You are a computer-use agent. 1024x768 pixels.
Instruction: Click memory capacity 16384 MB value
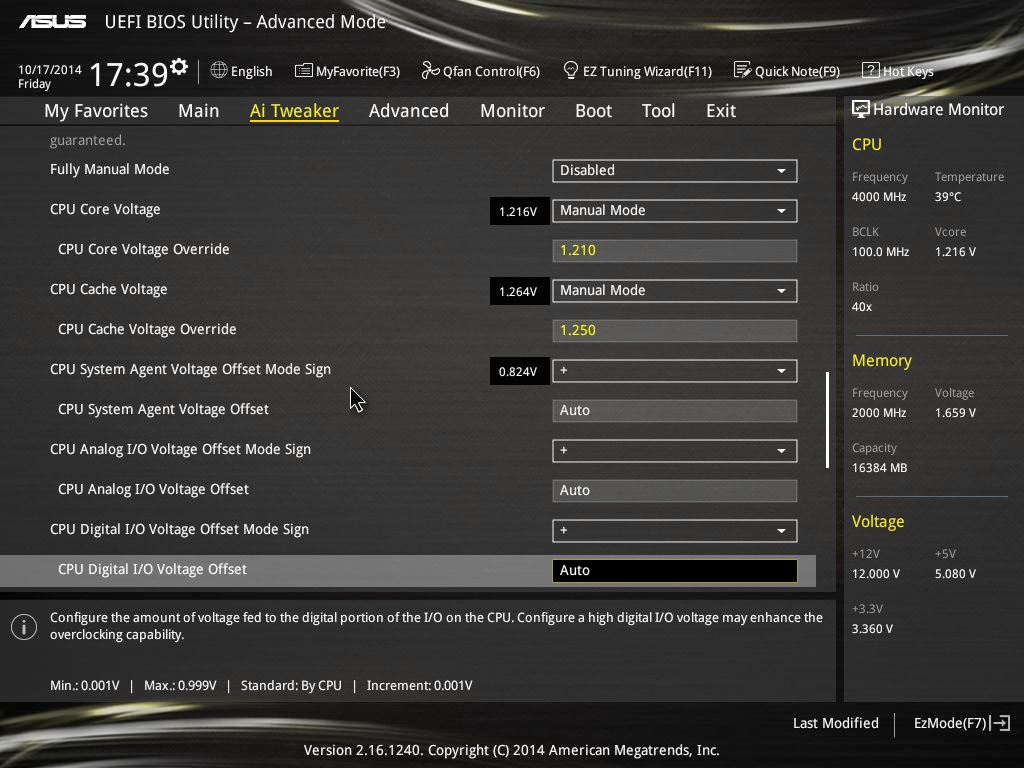pyautogui.click(x=879, y=468)
